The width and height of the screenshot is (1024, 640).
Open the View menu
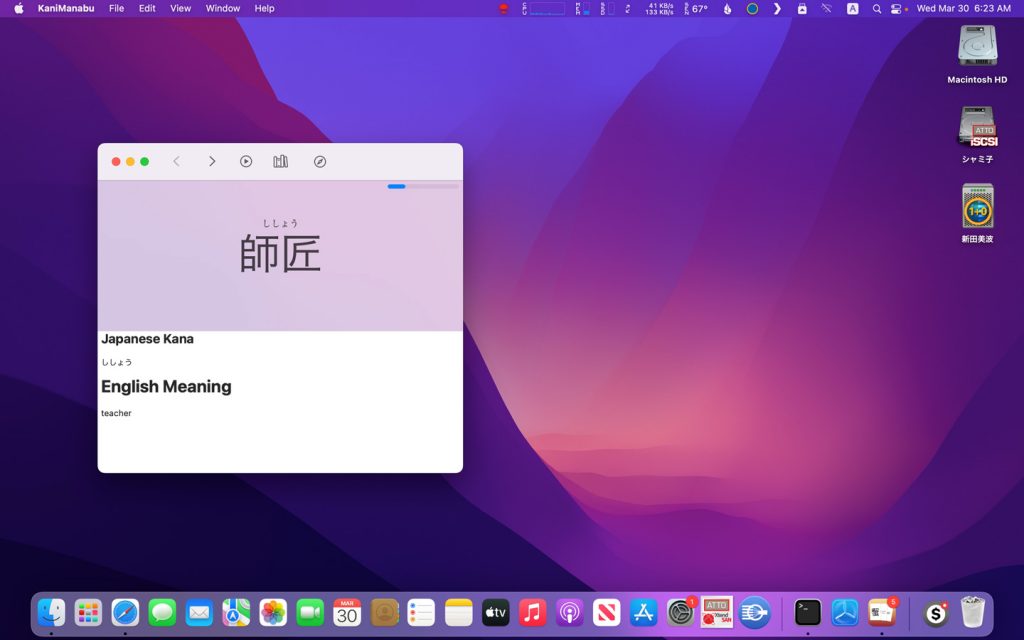coord(180,8)
